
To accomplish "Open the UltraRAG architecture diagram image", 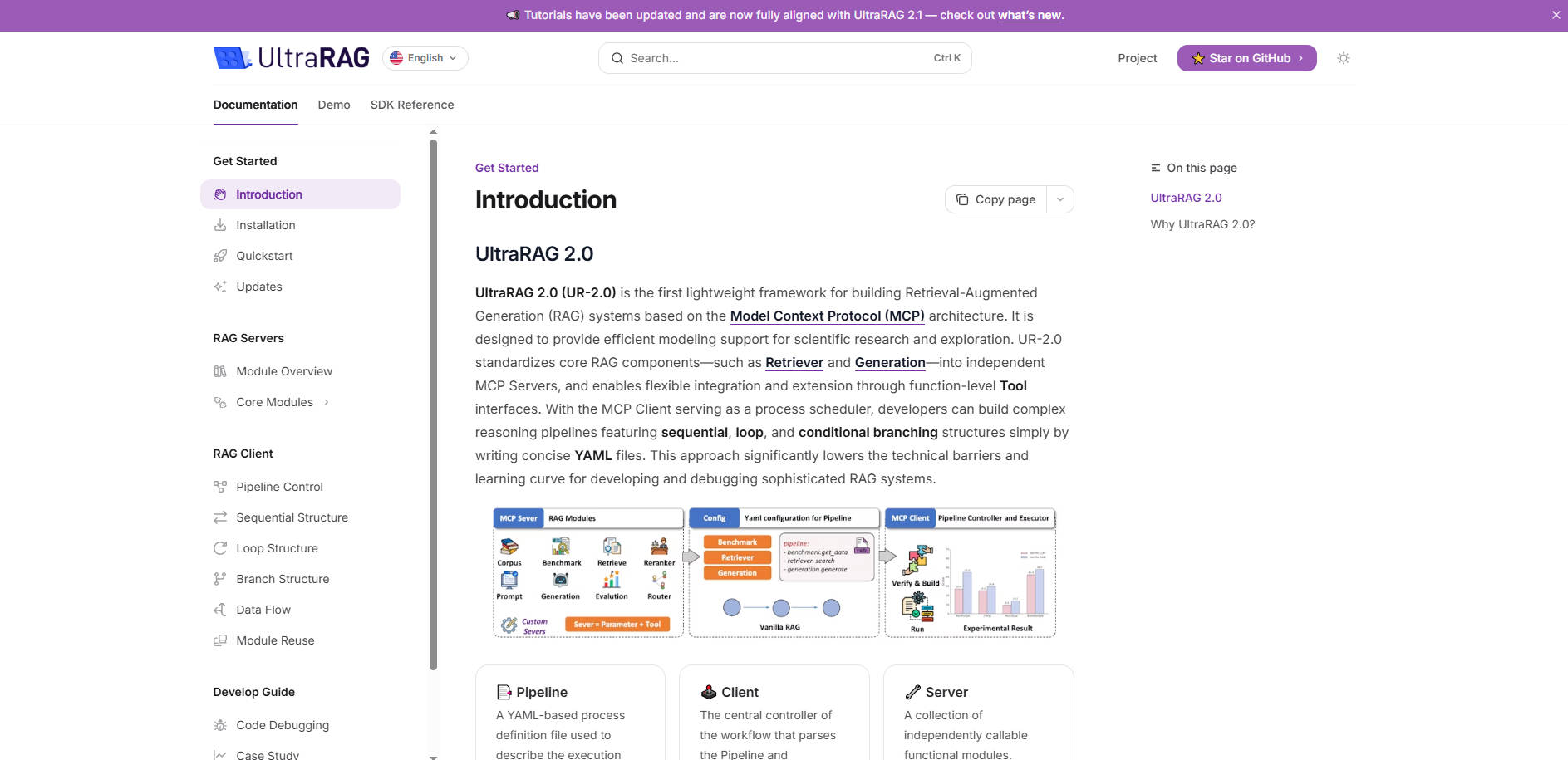I will tap(774, 572).
